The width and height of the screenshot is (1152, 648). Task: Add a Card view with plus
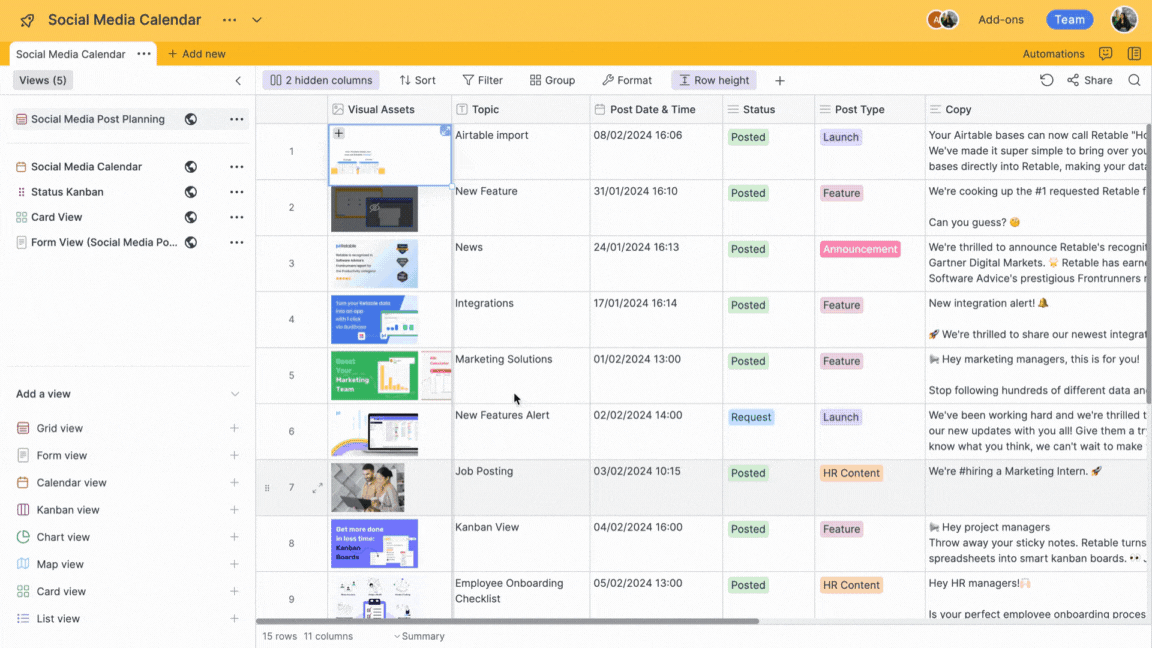point(234,591)
